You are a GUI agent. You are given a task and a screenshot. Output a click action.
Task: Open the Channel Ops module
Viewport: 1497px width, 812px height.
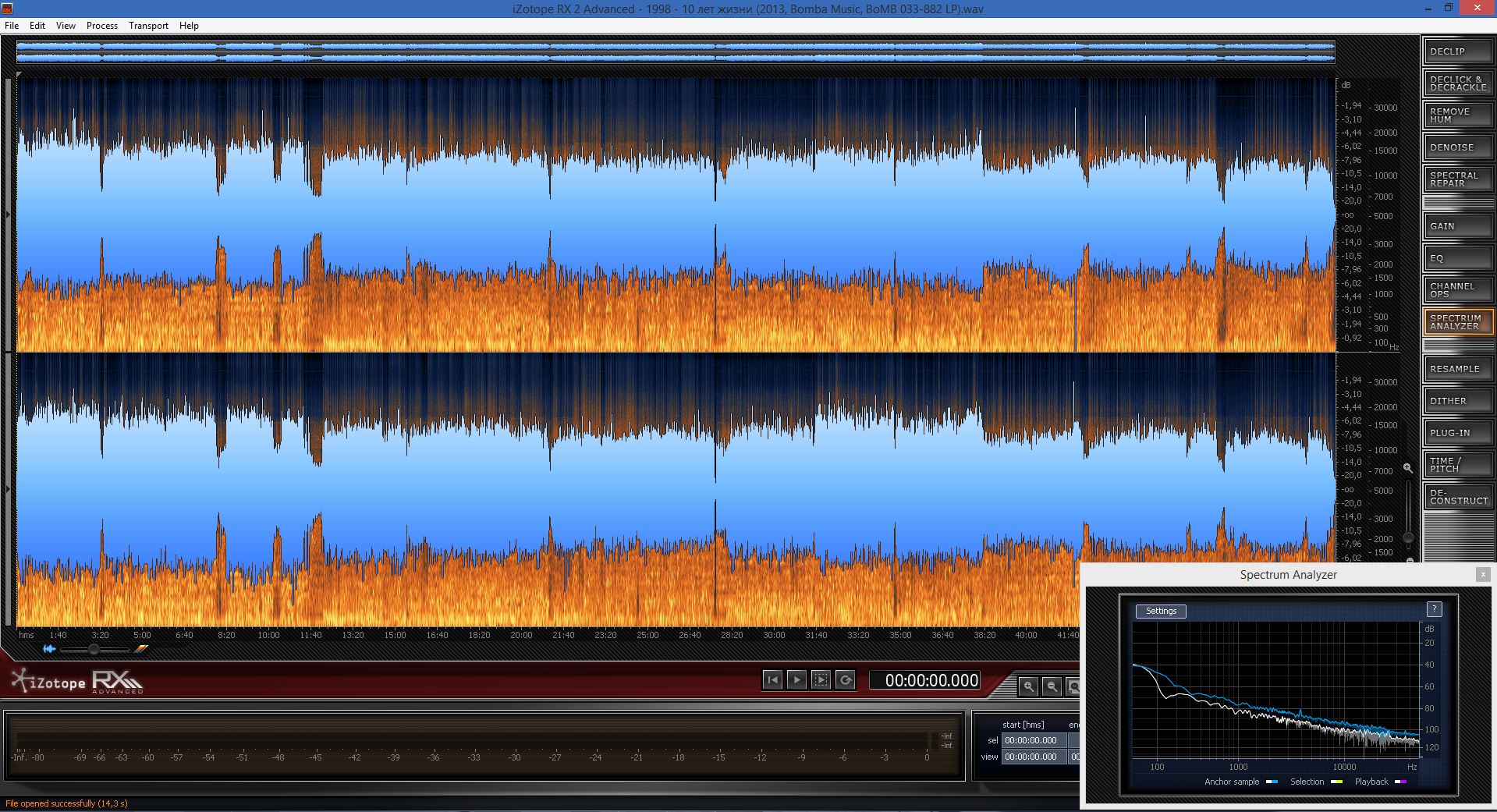[x=1457, y=290]
